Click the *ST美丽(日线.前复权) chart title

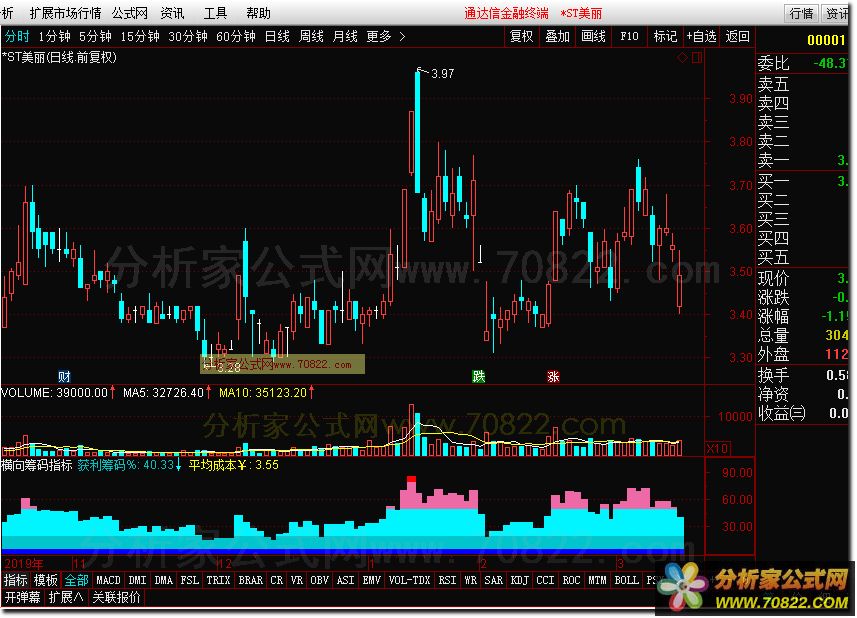[60, 57]
